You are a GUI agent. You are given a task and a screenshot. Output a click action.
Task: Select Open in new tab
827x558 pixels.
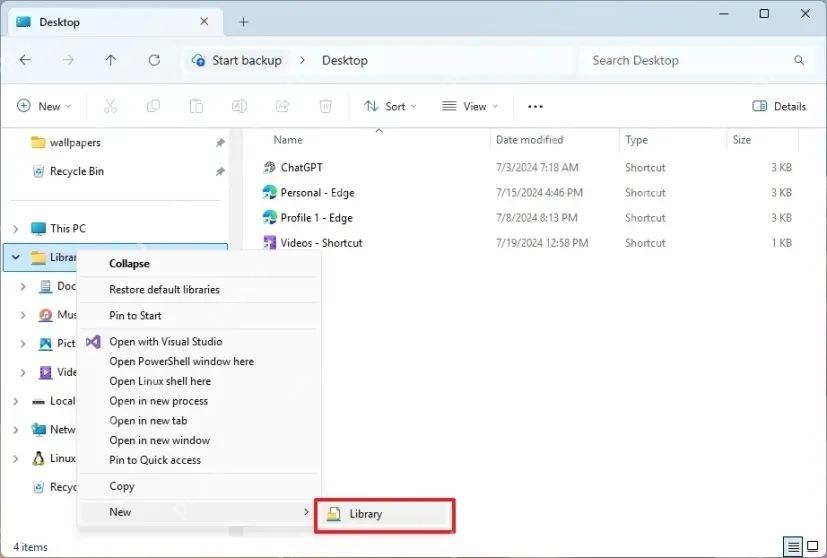pos(199,421)
